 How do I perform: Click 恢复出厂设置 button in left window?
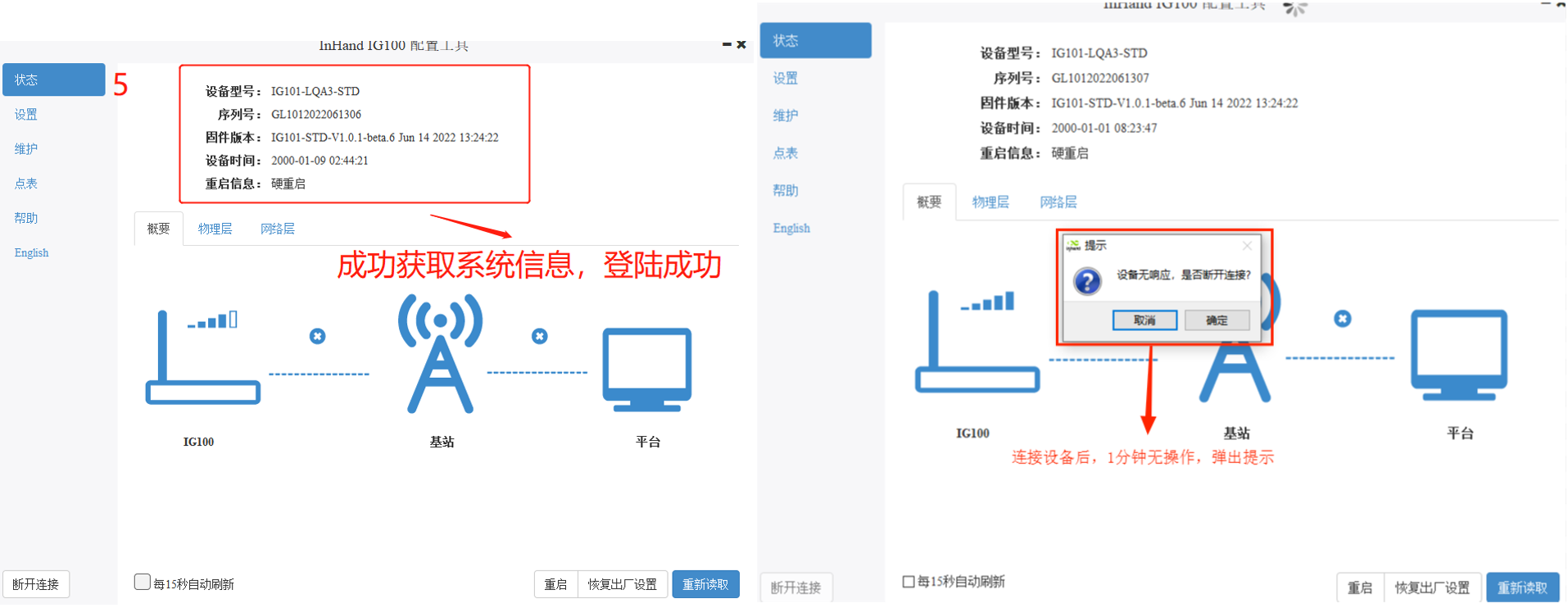pyautogui.click(x=623, y=584)
